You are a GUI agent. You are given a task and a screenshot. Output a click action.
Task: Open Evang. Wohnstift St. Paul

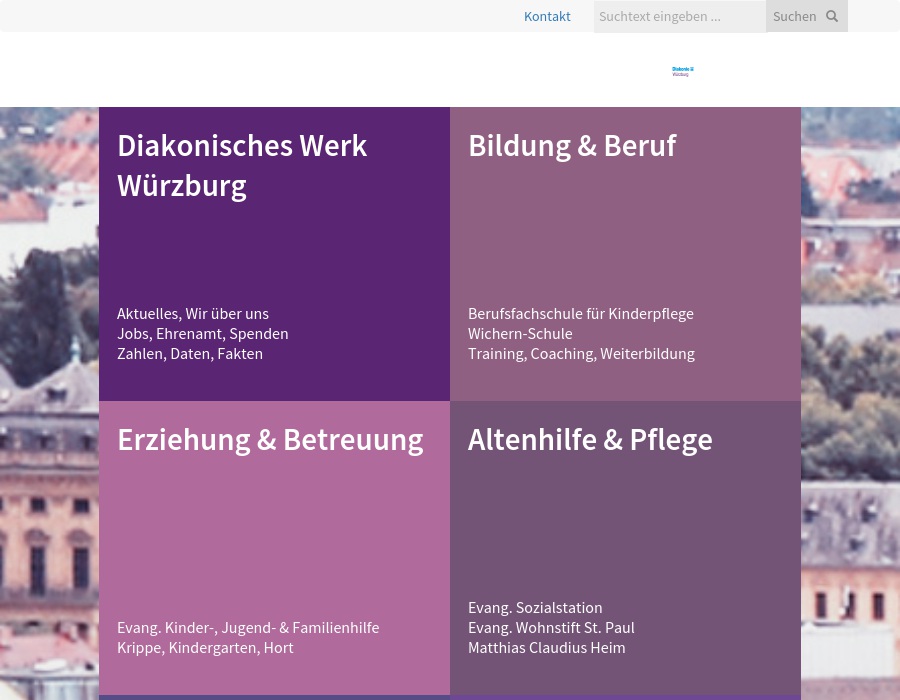tap(551, 627)
